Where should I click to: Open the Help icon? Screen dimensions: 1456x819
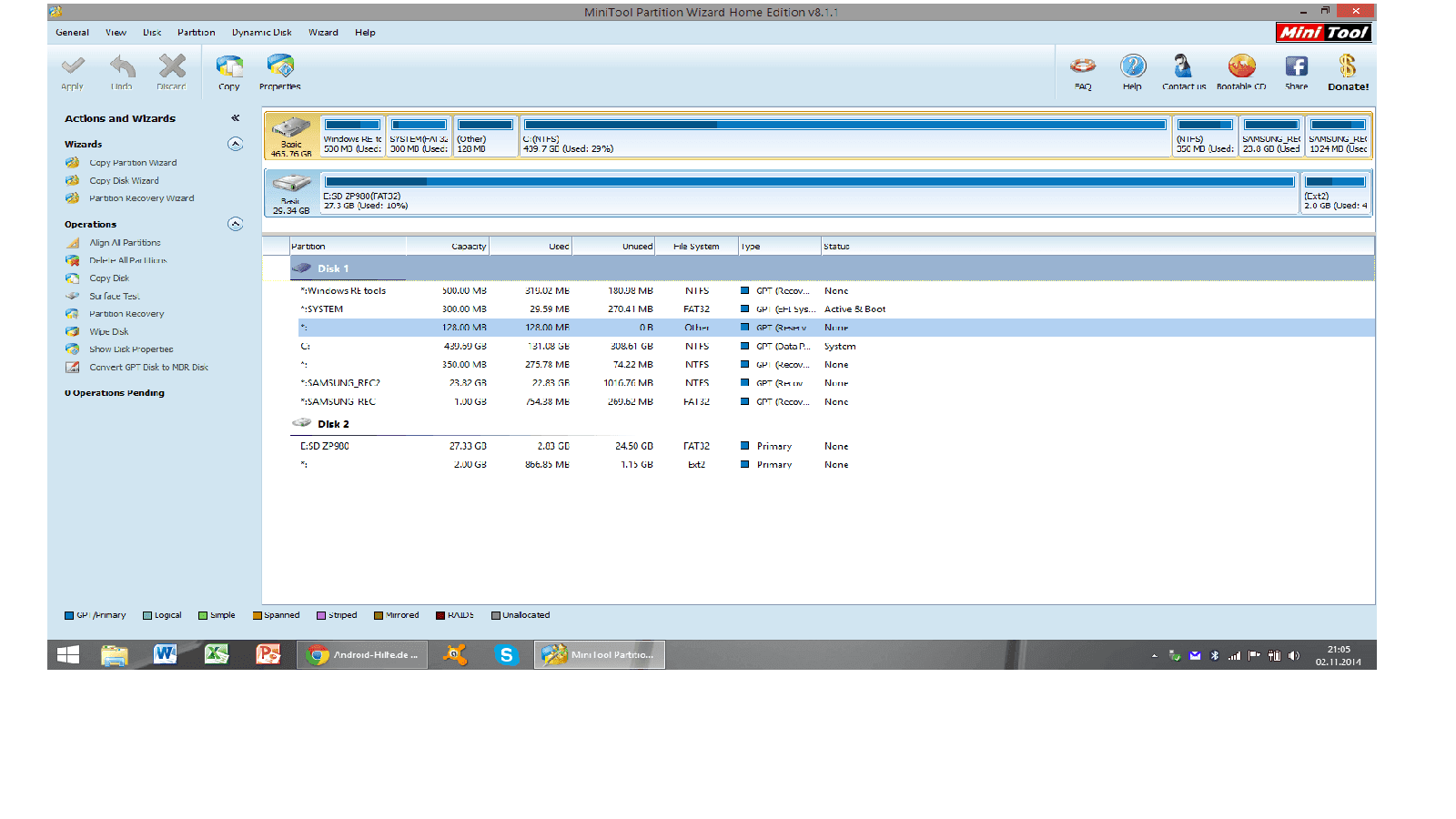click(x=1133, y=66)
